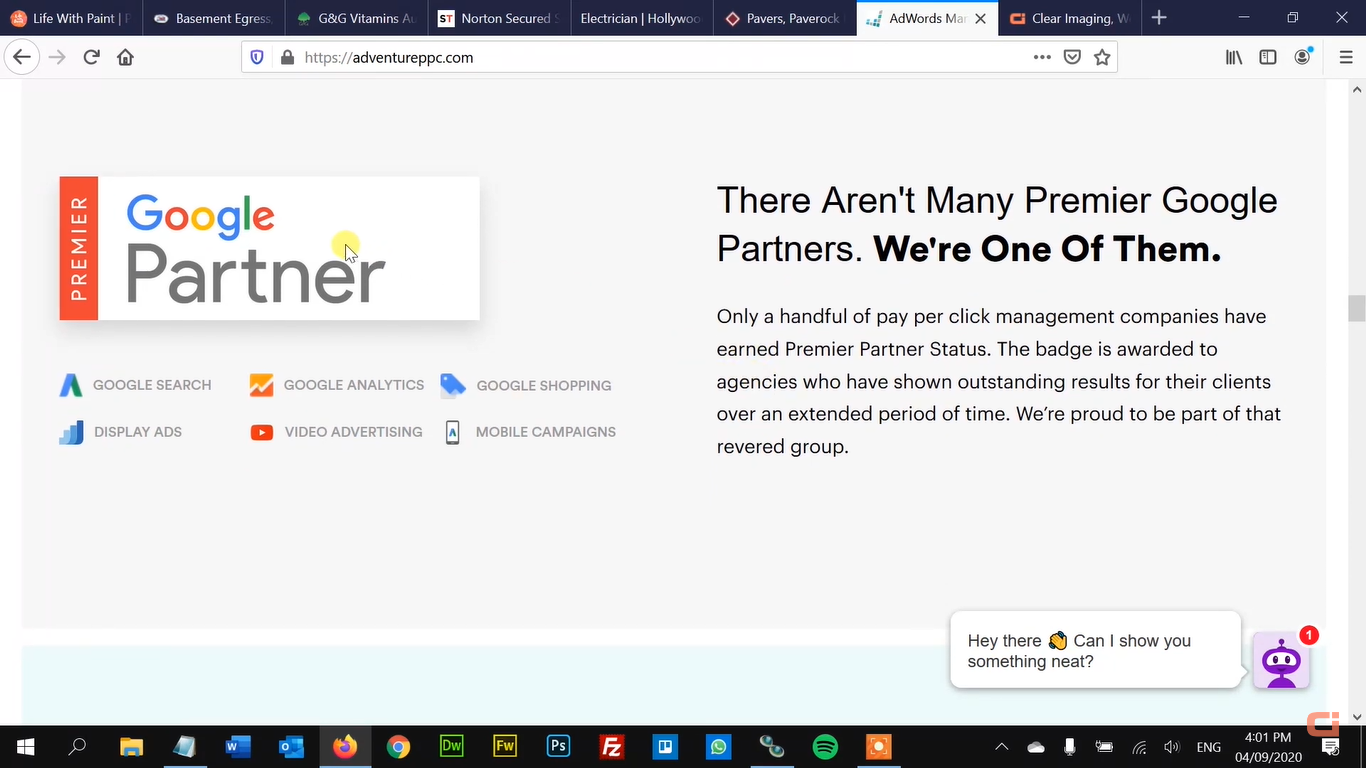The height and width of the screenshot is (768, 1366).
Task: Click the ENG input language indicator
Action: tap(1208, 747)
